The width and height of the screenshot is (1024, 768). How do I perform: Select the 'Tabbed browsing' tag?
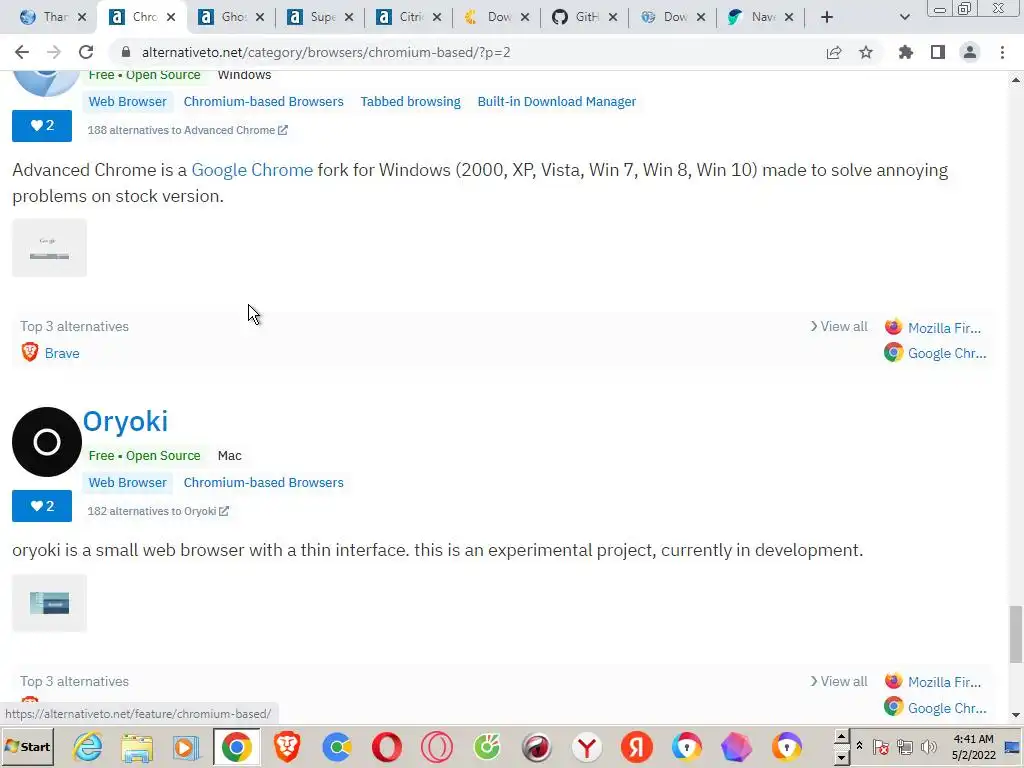pyautogui.click(x=410, y=102)
